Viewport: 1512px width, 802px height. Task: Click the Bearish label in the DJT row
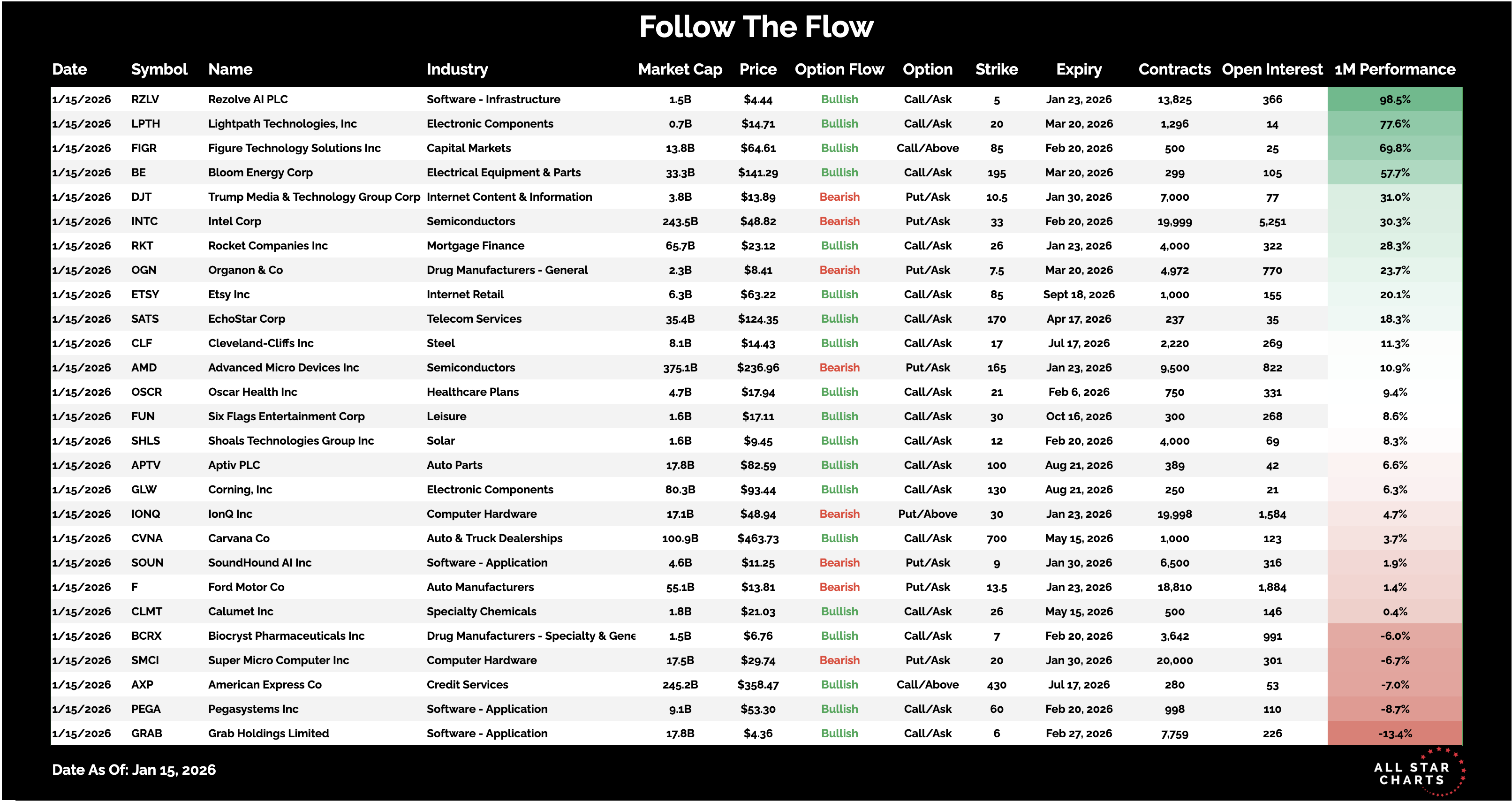pos(839,197)
